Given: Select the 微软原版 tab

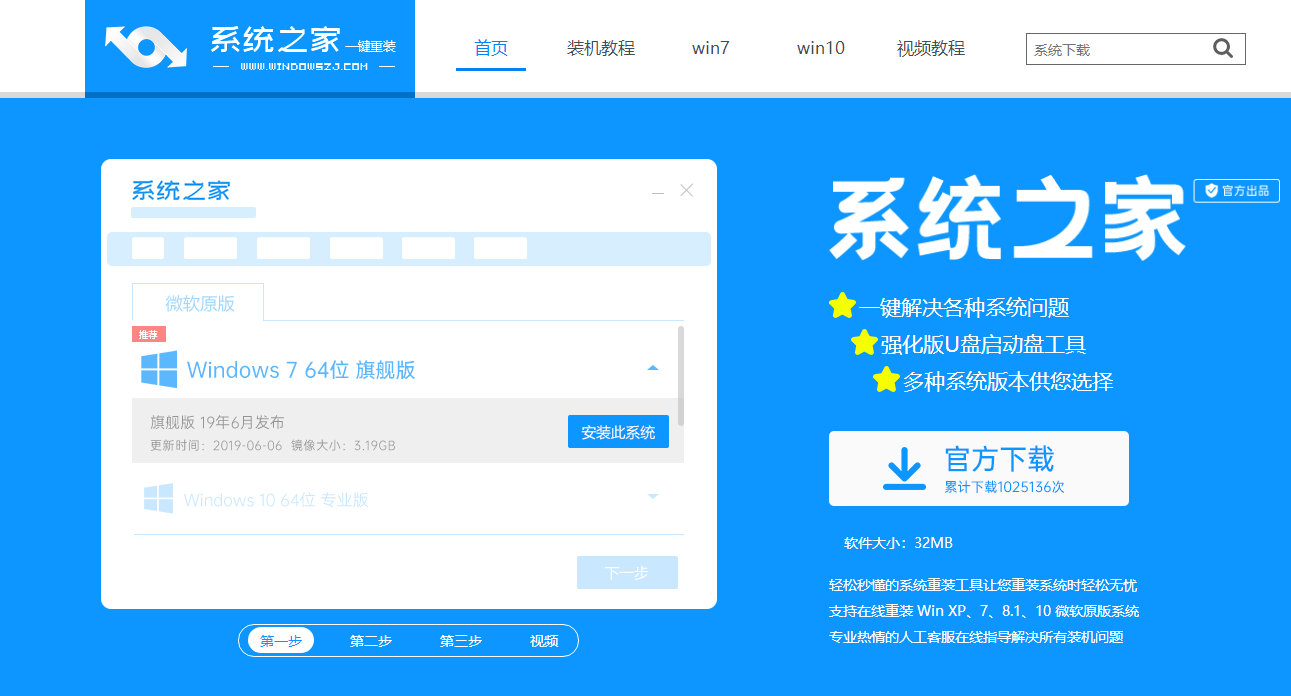Looking at the screenshot, I should (x=198, y=302).
